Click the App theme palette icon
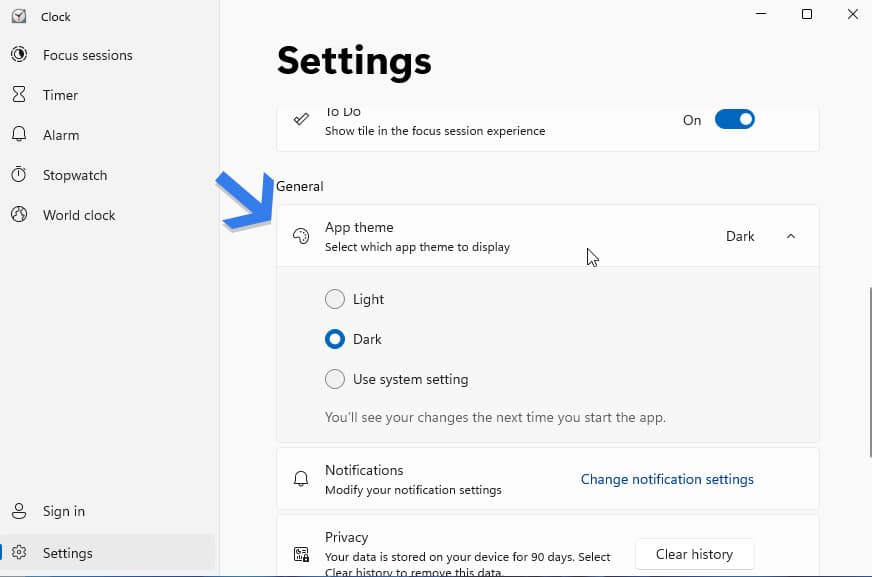 pyautogui.click(x=301, y=236)
